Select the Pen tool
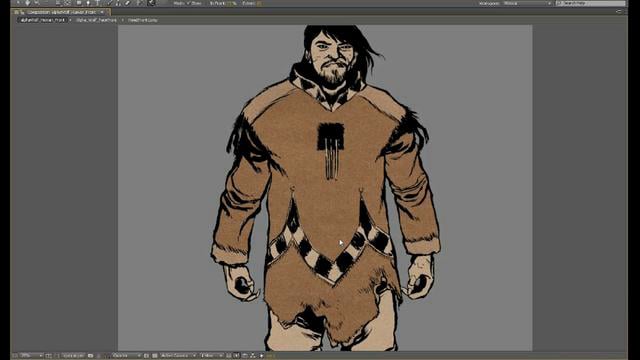Viewport: 640px width, 360px height. [88, 3]
